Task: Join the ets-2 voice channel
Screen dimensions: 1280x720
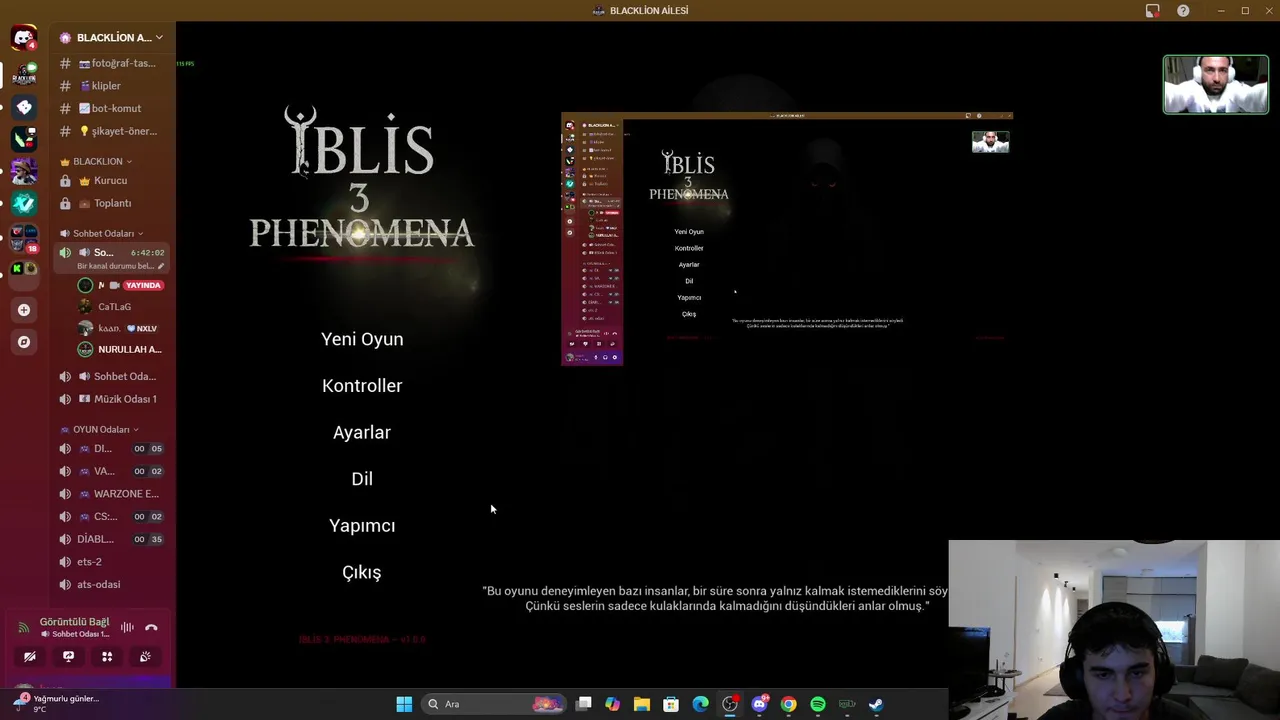Action: pyautogui.click(x=112, y=562)
